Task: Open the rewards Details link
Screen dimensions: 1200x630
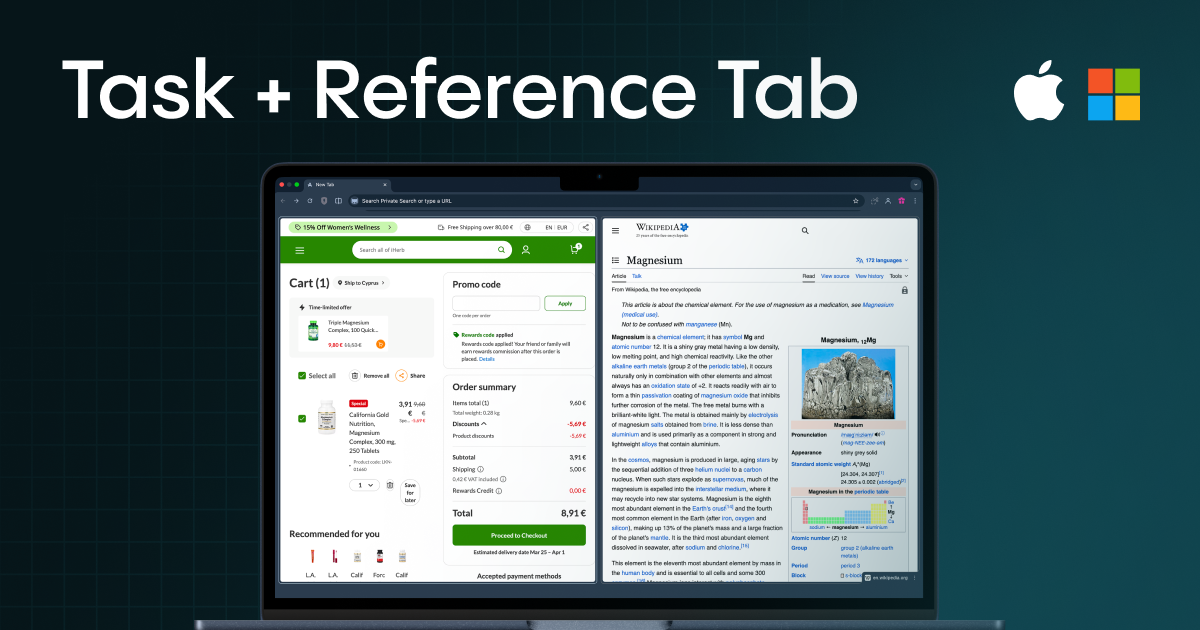Action: [486, 358]
